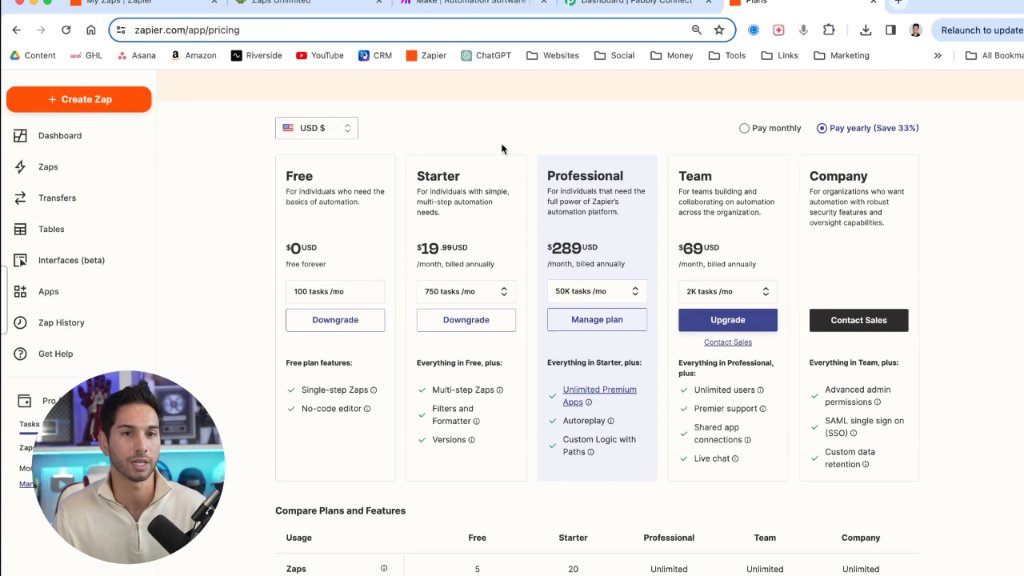Open the Zapier bookmark
1024x576 pixels.
(x=426, y=56)
